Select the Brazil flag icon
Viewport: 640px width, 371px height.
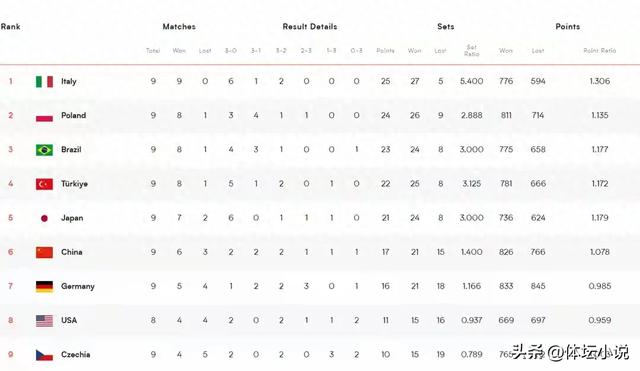(44, 150)
